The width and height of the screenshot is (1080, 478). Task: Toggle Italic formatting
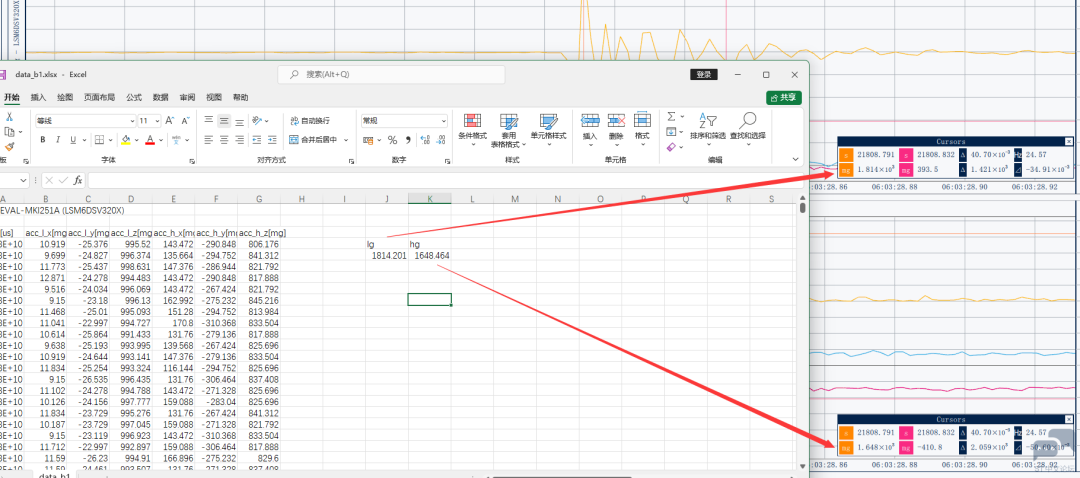pyautogui.click(x=58, y=140)
